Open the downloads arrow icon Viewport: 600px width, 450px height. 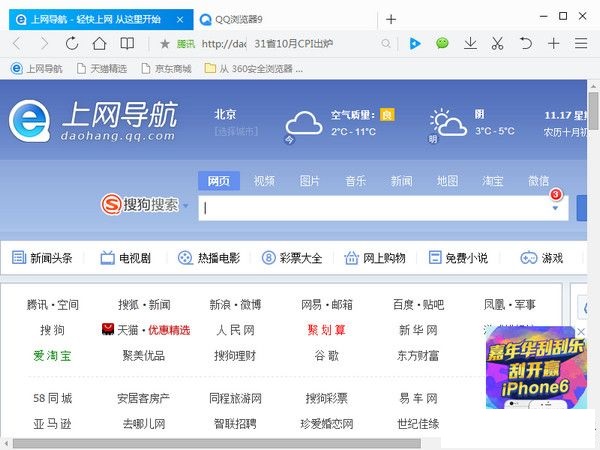pyautogui.click(x=470, y=43)
